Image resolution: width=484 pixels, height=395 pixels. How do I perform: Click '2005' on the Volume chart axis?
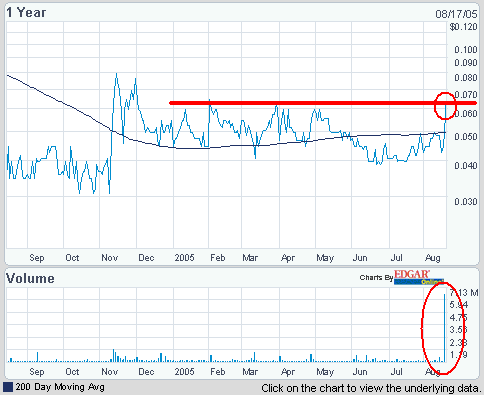point(184,372)
